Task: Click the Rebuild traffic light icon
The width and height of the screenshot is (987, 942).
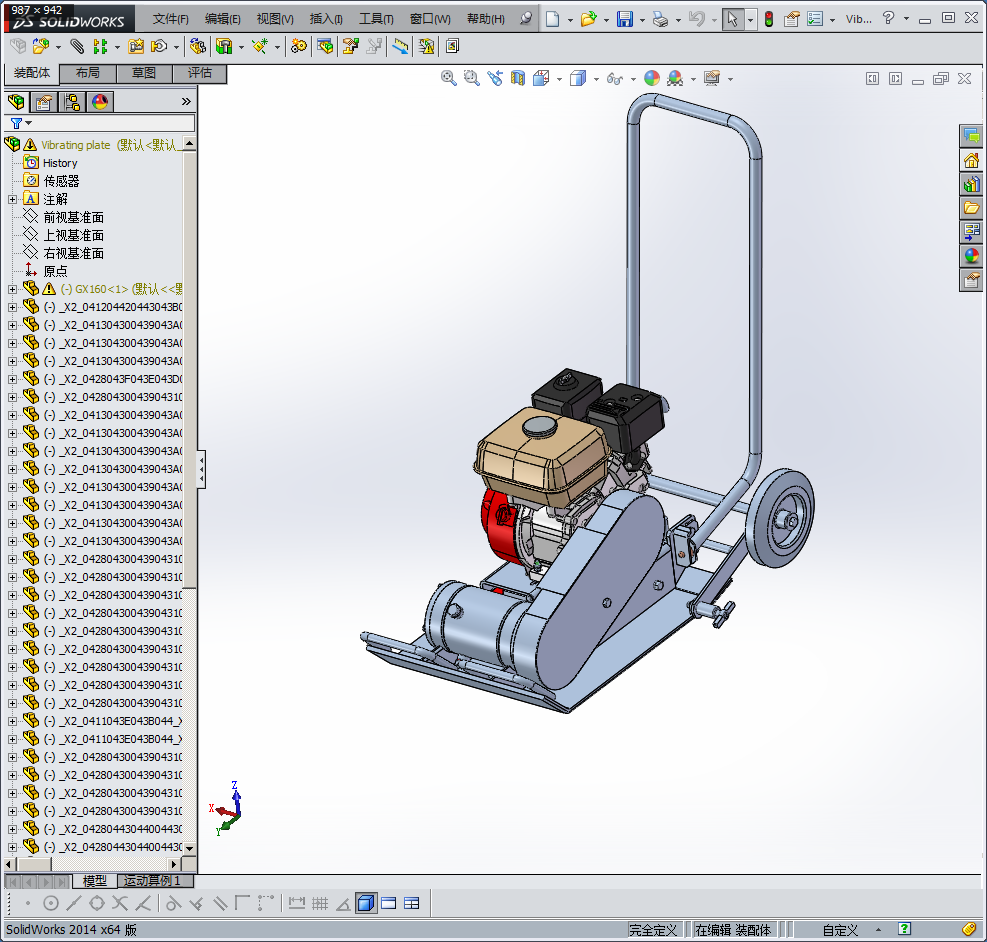Action: point(768,19)
